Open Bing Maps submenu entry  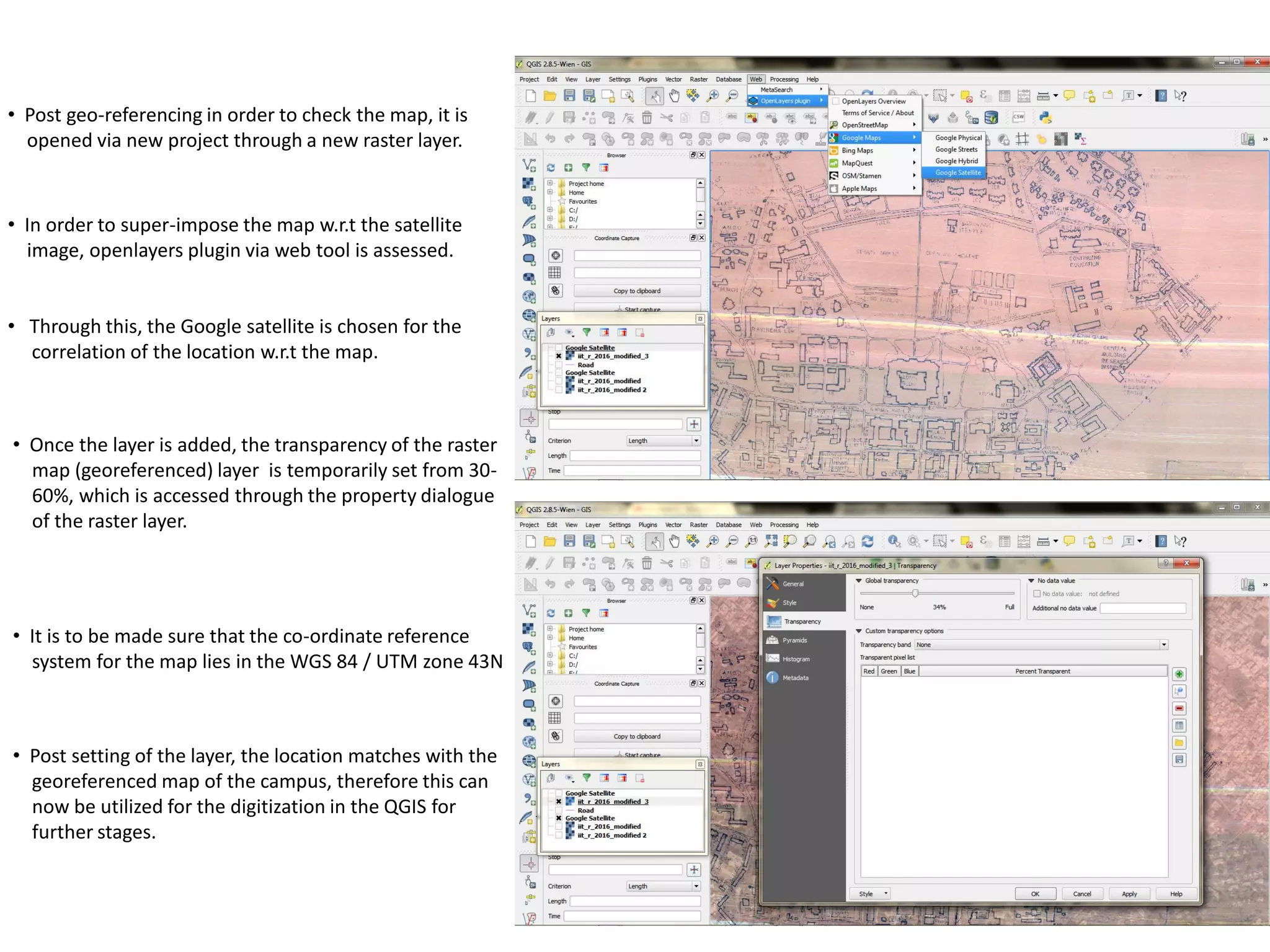[x=874, y=151]
